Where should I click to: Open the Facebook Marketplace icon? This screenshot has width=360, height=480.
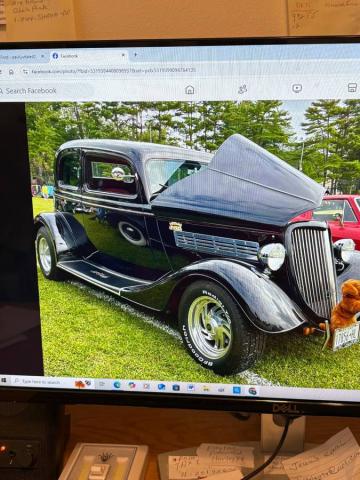point(352,88)
